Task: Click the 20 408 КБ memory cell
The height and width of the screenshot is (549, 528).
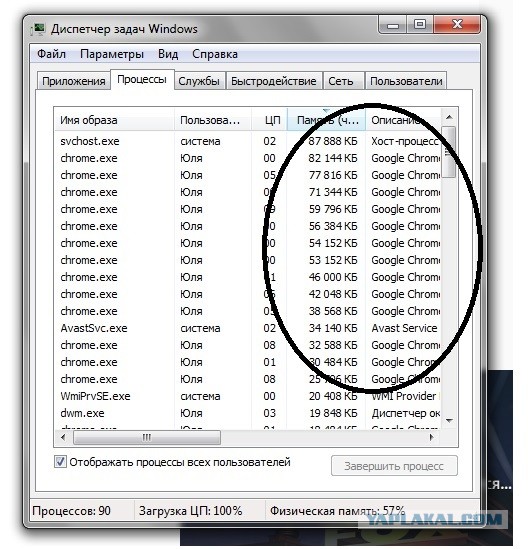Action: point(333,396)
